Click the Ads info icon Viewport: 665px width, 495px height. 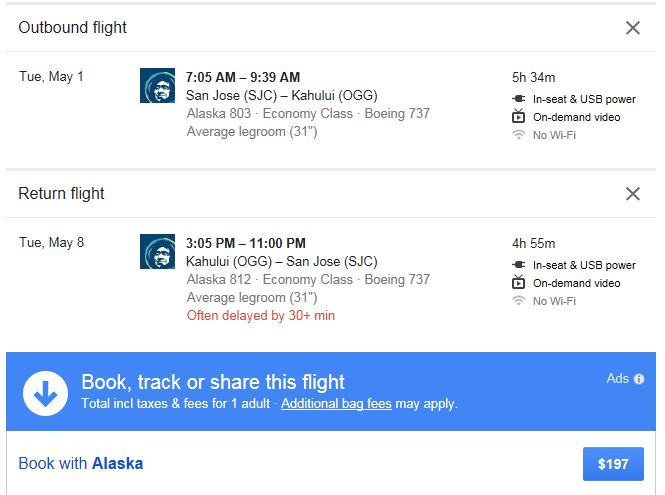[639, 379]
